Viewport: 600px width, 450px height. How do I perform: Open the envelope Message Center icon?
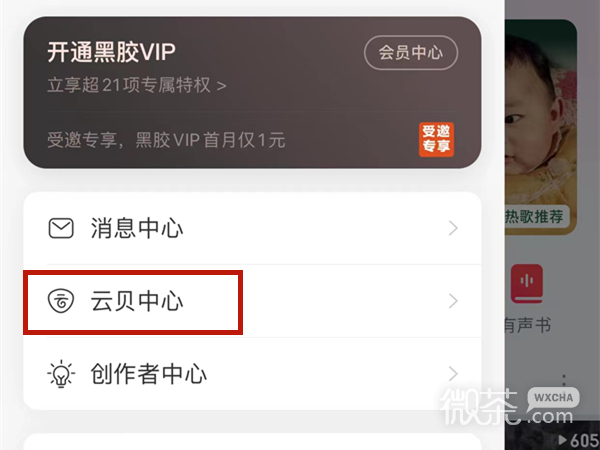pos(61,228)
